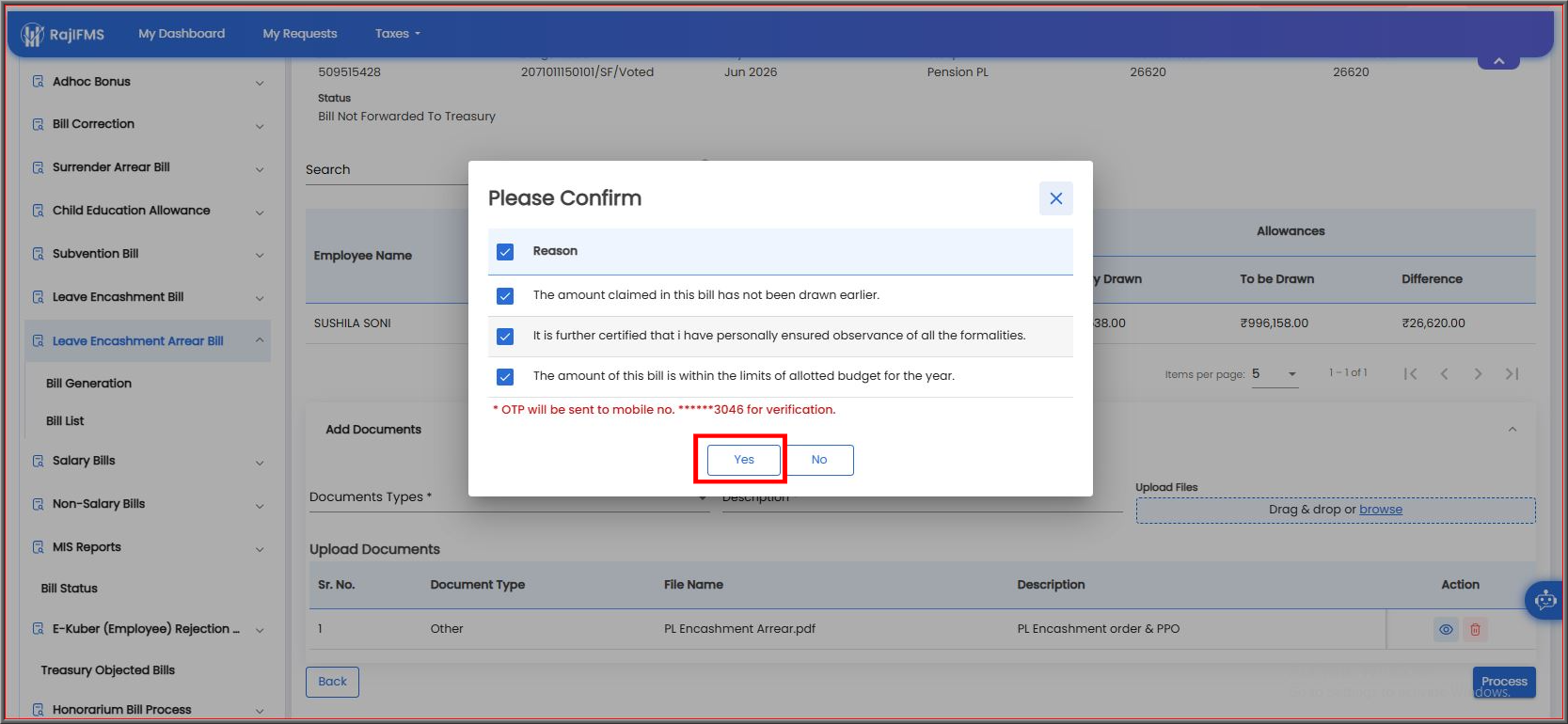Open the chatbot assistant icon
The image size is (1568, 724).
pos(1545,600)
